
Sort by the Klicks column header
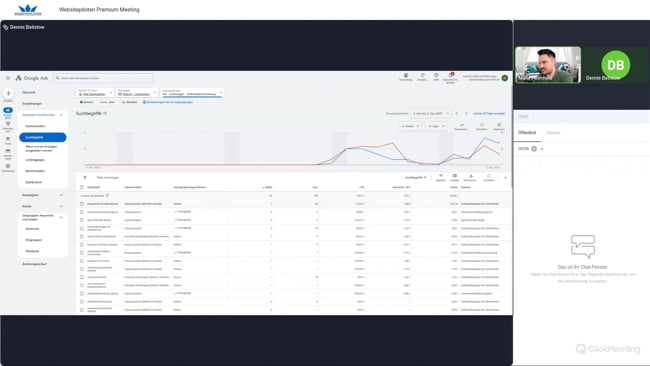[267, 187]
